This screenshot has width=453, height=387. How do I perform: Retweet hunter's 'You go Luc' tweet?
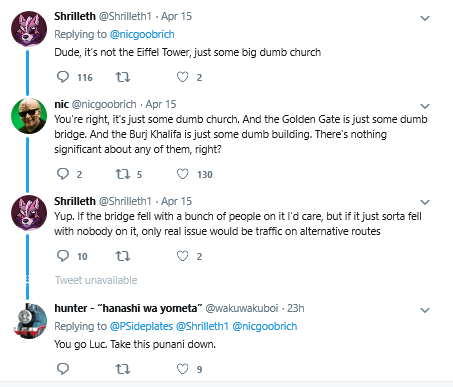click(123, 369)
